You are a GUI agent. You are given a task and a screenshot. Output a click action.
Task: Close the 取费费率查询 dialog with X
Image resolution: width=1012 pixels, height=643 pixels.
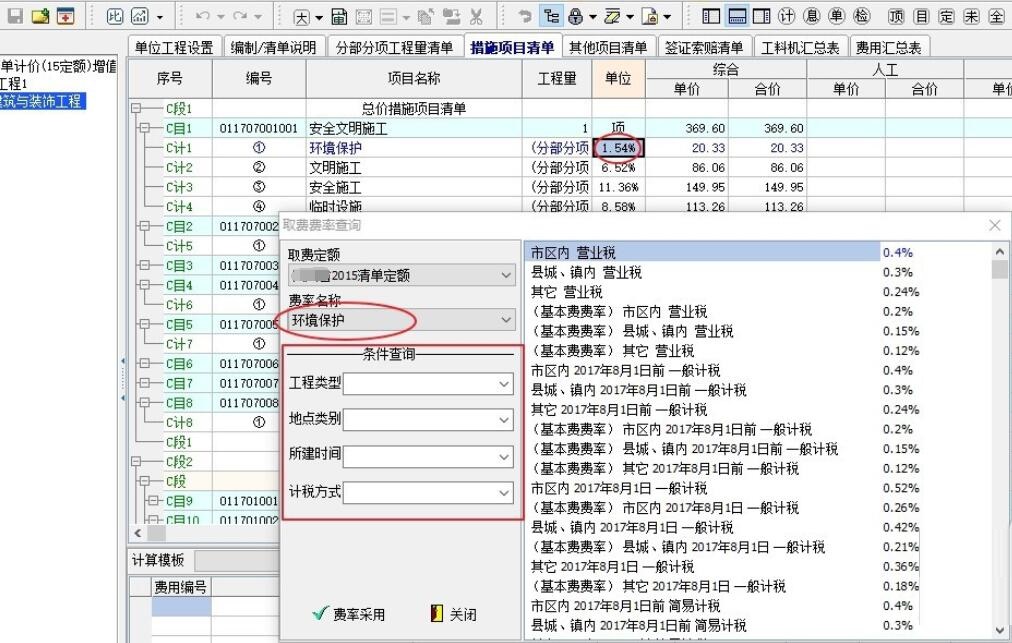coord(995,225)
